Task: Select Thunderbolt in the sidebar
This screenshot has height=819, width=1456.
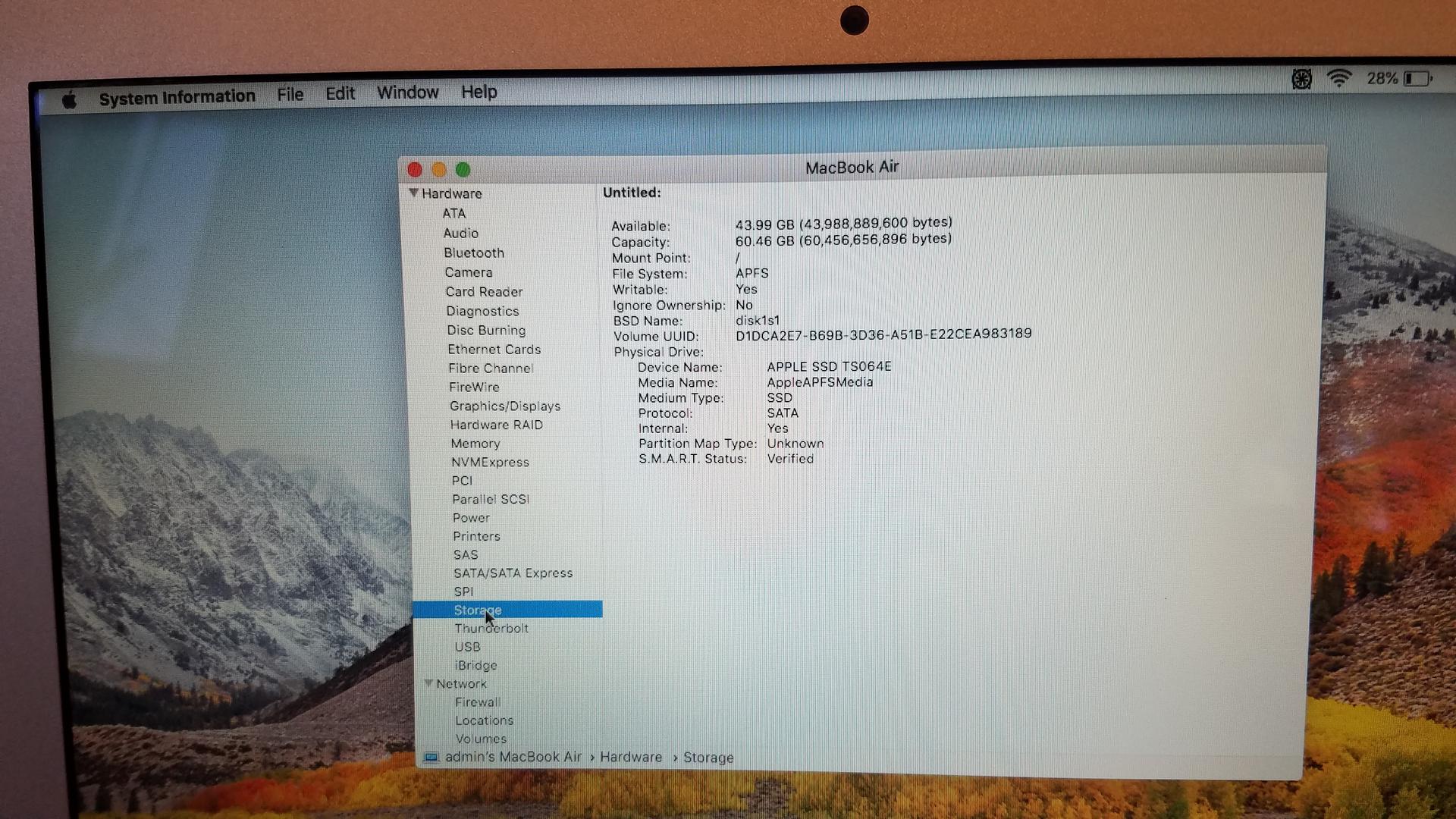Action: 491,629
